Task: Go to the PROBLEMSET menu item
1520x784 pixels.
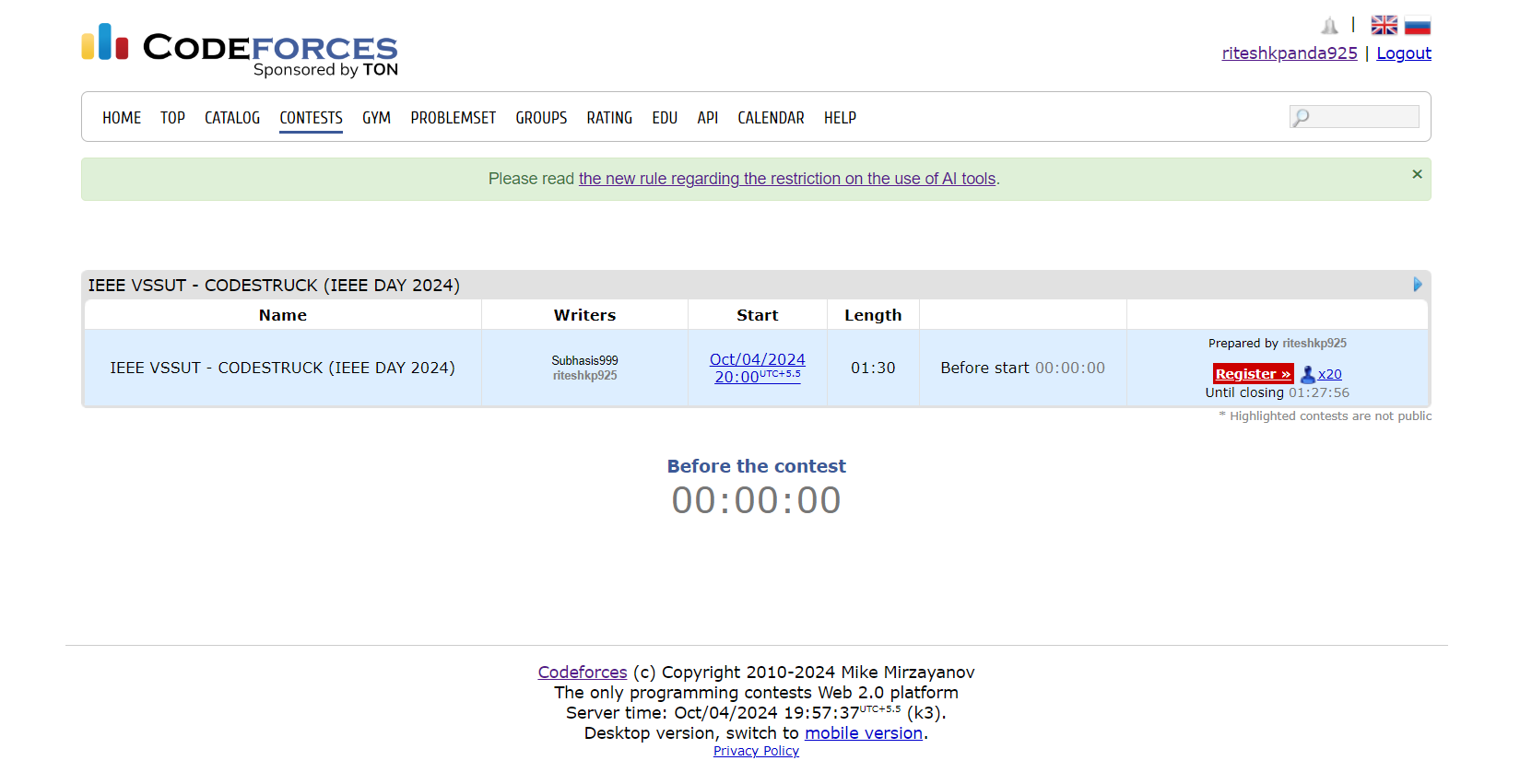Action: [x=453, y=118]
